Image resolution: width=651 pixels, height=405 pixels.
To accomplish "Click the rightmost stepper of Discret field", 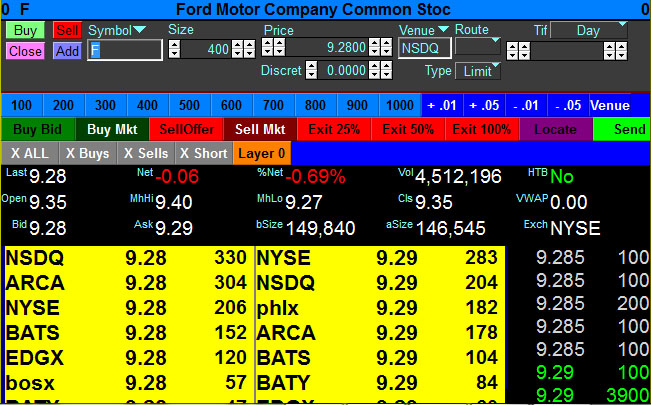I will (387, 70).
